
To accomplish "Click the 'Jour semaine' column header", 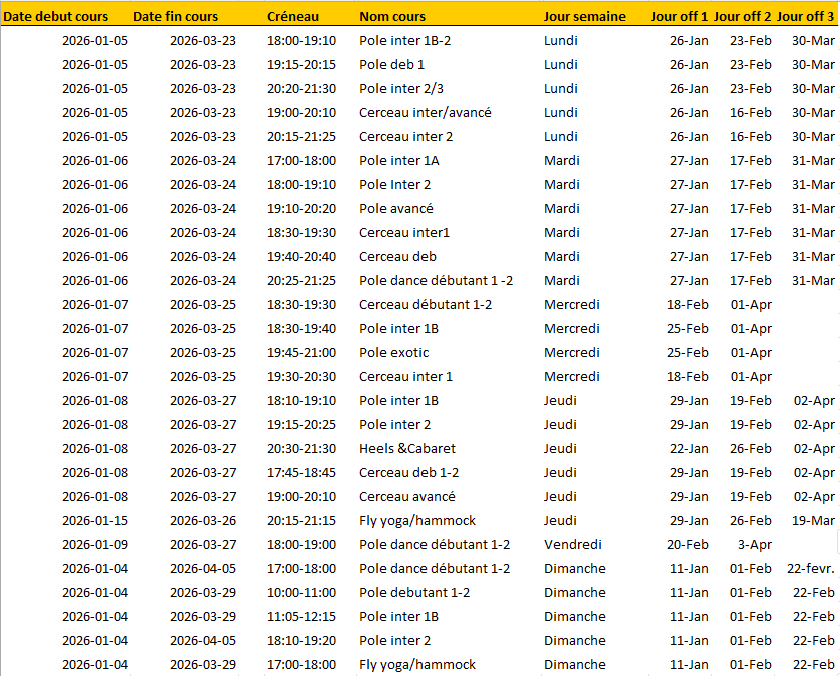I will click(585, 16).
